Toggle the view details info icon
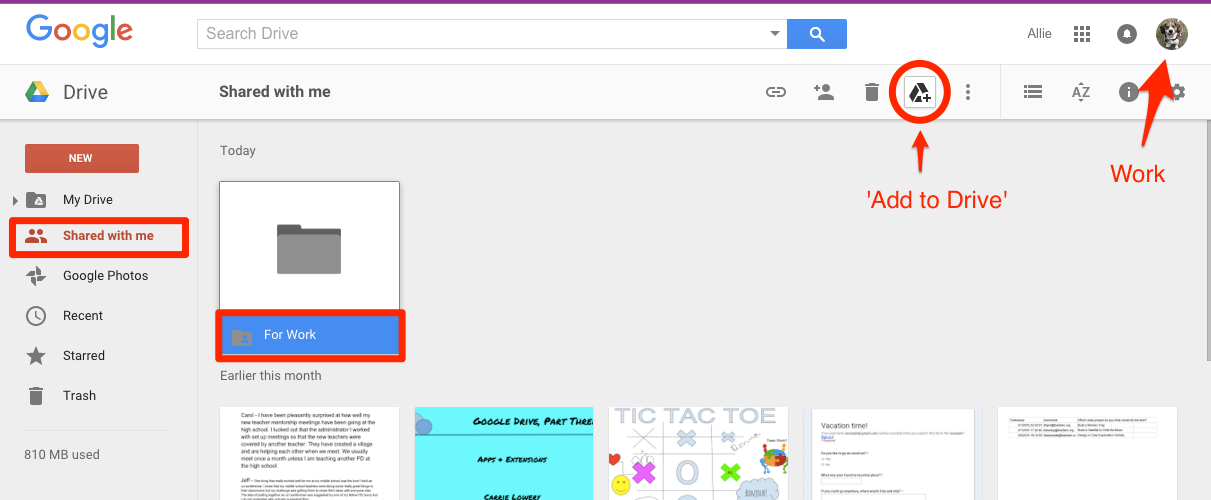This screenshot has width=1211, height=500. [x=1129, y=92]
